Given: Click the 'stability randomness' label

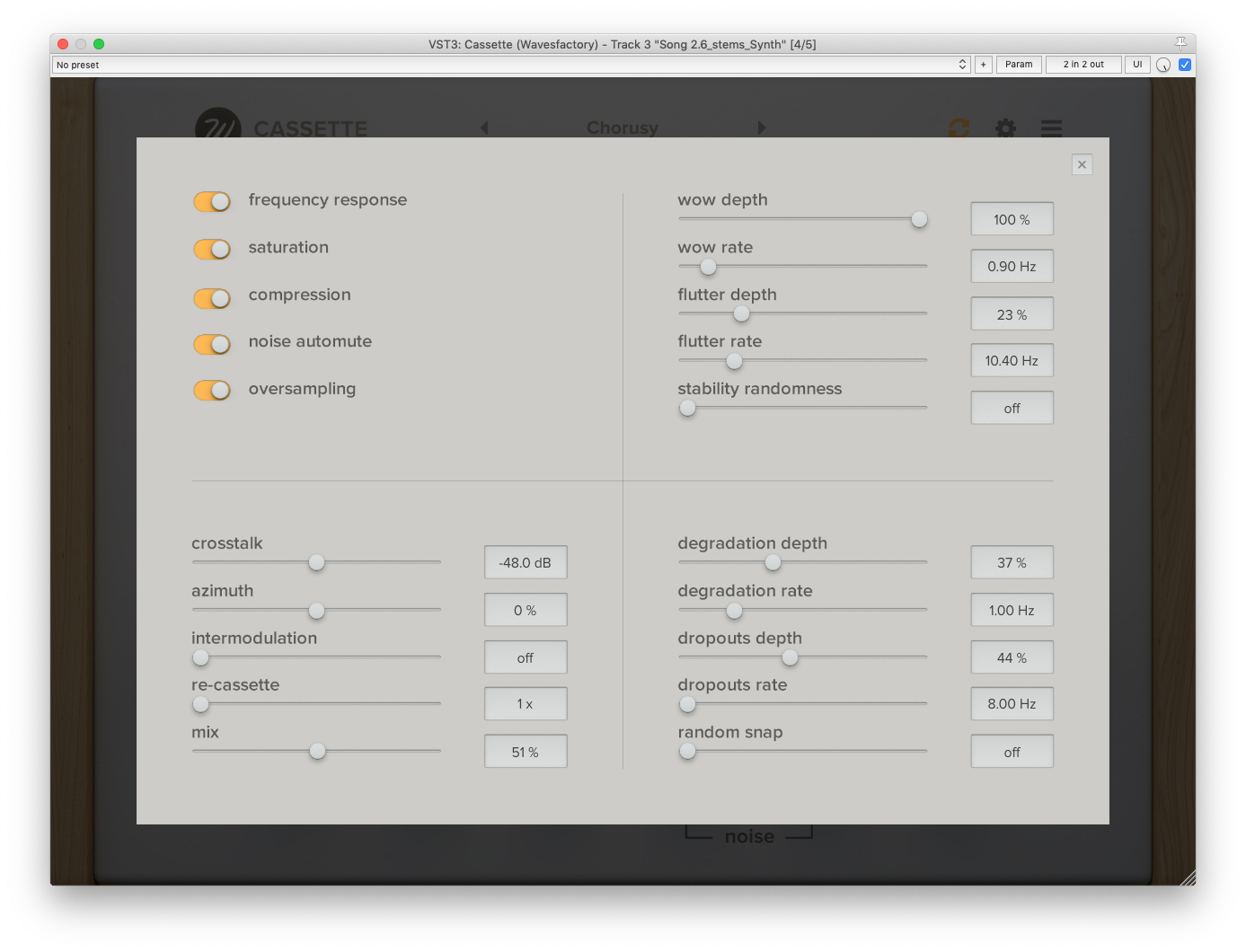Looking at the screenshot, I should pyautogui.click(x=760, y=389).
